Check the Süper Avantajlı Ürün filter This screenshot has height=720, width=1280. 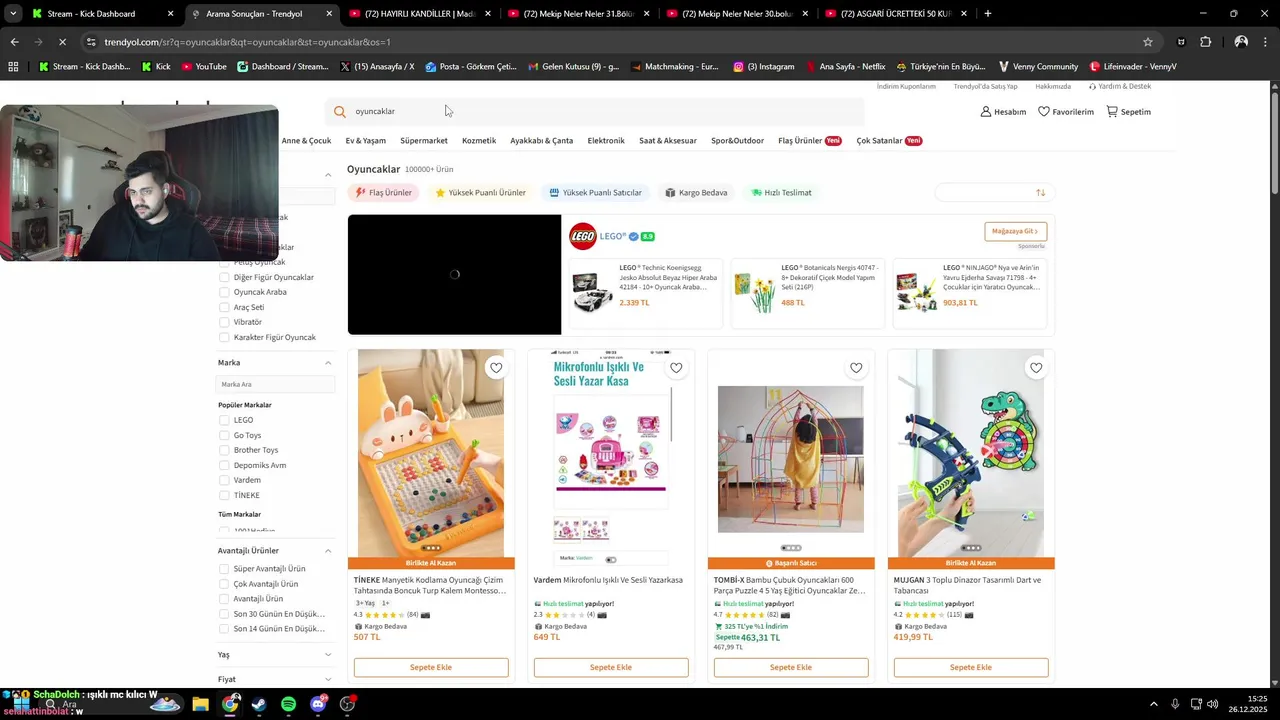pos(224,569)
